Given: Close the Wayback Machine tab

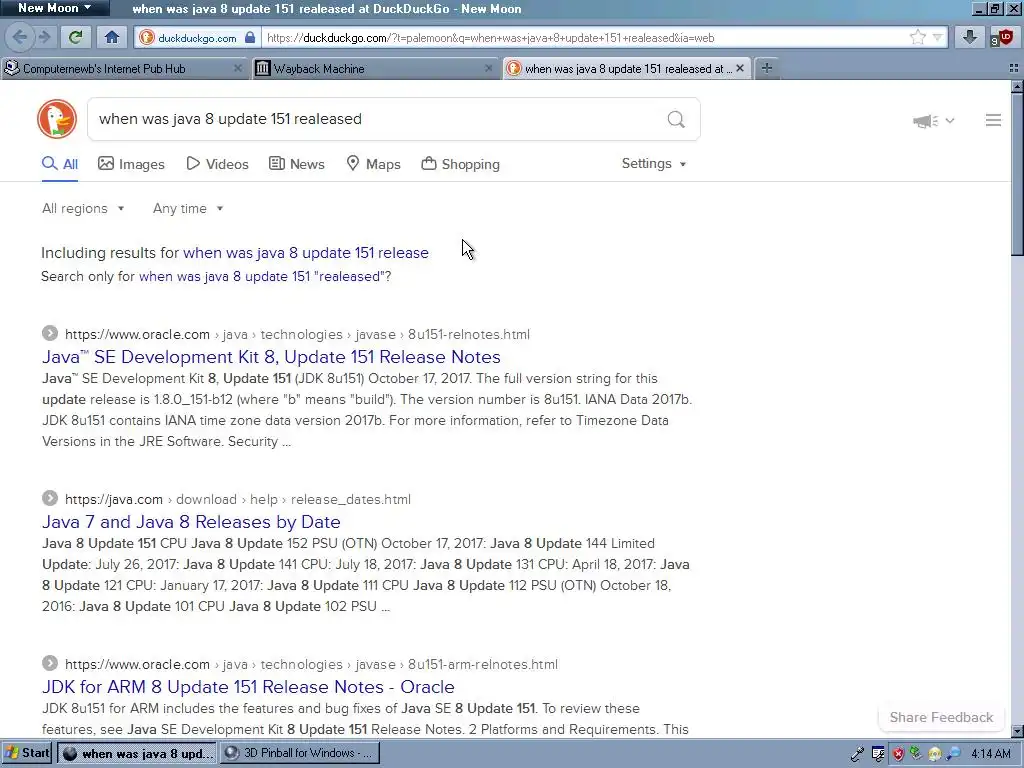Looking at the screenshot, I should click(488, 68).
